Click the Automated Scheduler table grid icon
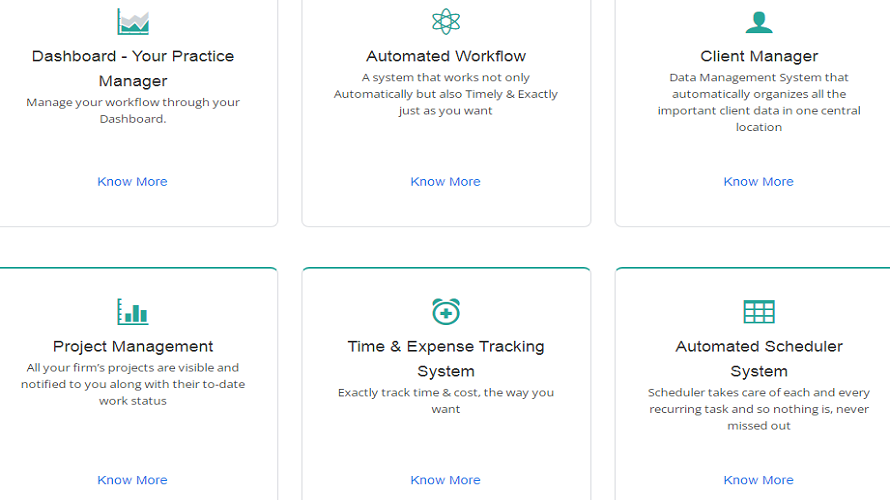The height and width of the screenshot is (500, 890). tap(759, 311)
